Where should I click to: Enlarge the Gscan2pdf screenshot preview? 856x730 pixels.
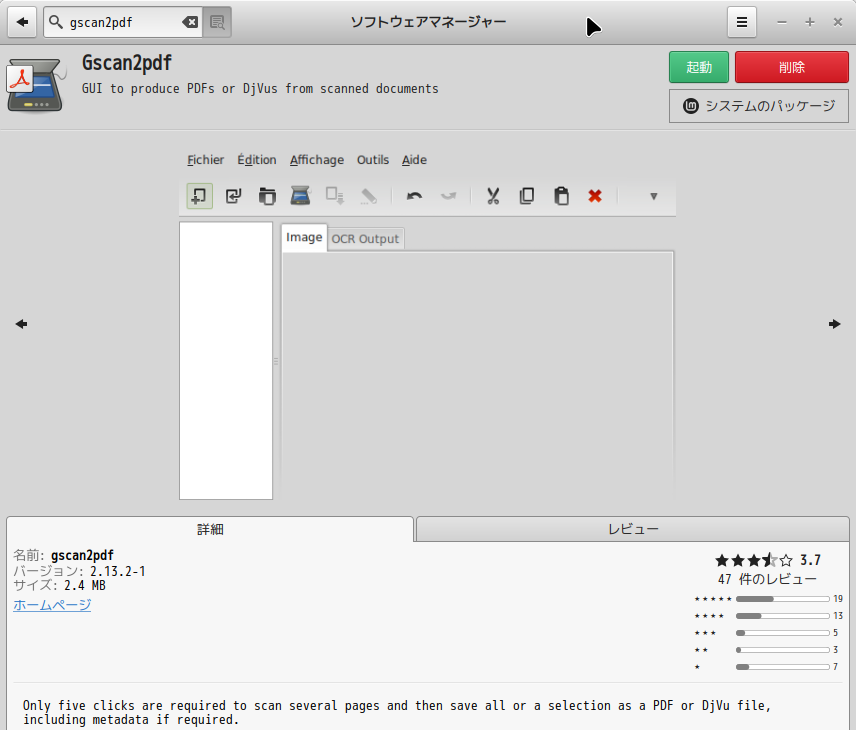tap(427, 324)
